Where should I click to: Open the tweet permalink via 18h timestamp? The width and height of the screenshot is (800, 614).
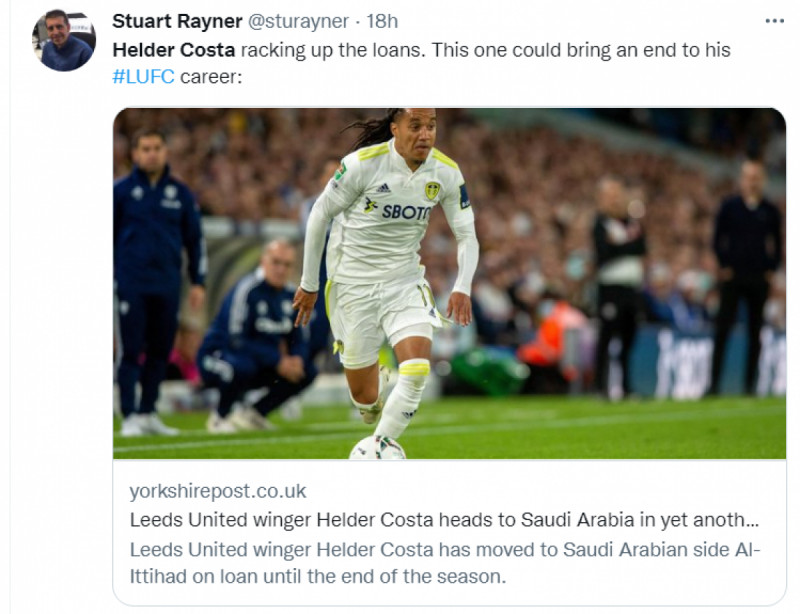point(381,21)
